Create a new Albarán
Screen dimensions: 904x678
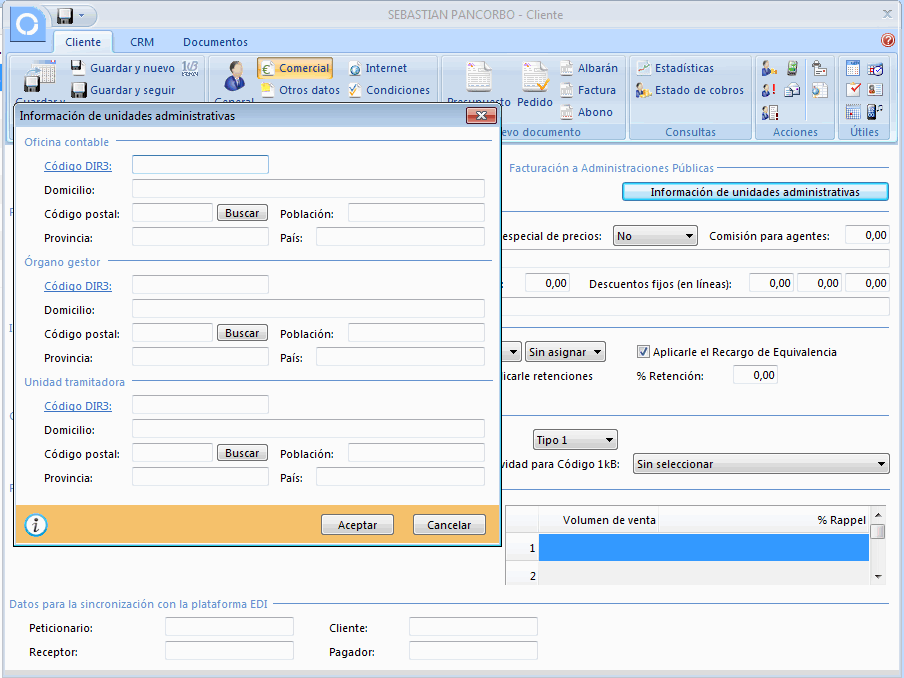[x=588, y=68]
